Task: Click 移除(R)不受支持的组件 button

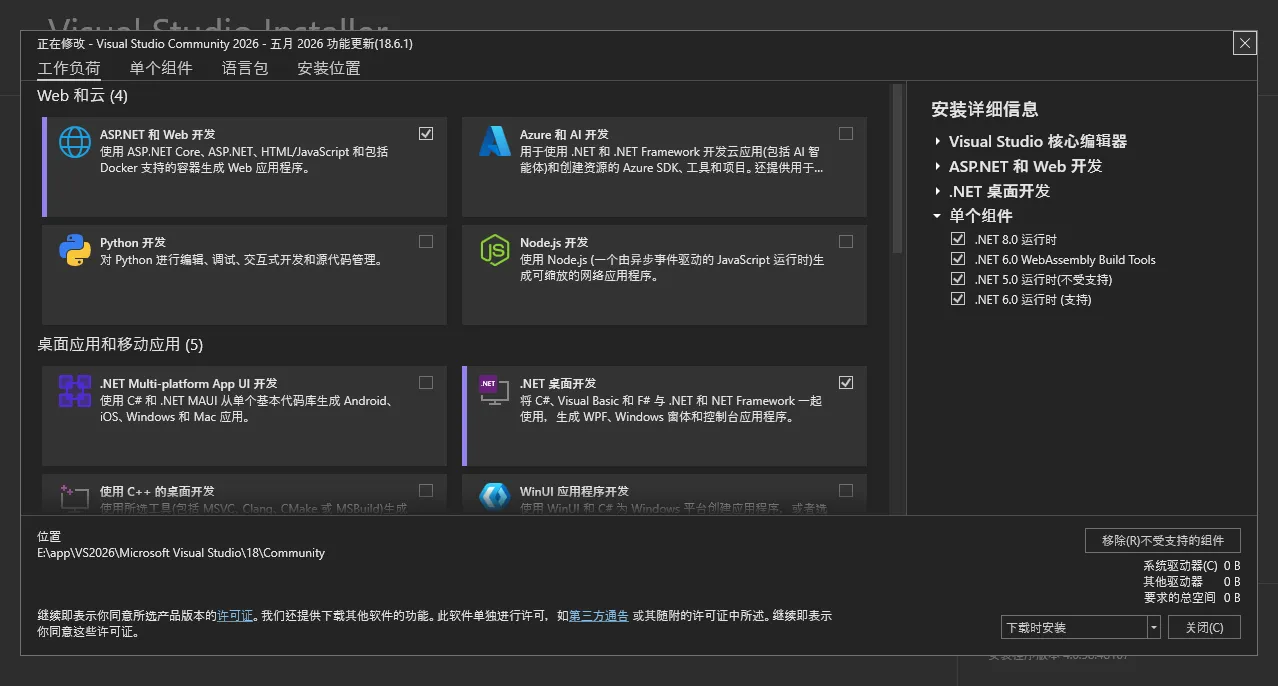Action: [1163, 540]
